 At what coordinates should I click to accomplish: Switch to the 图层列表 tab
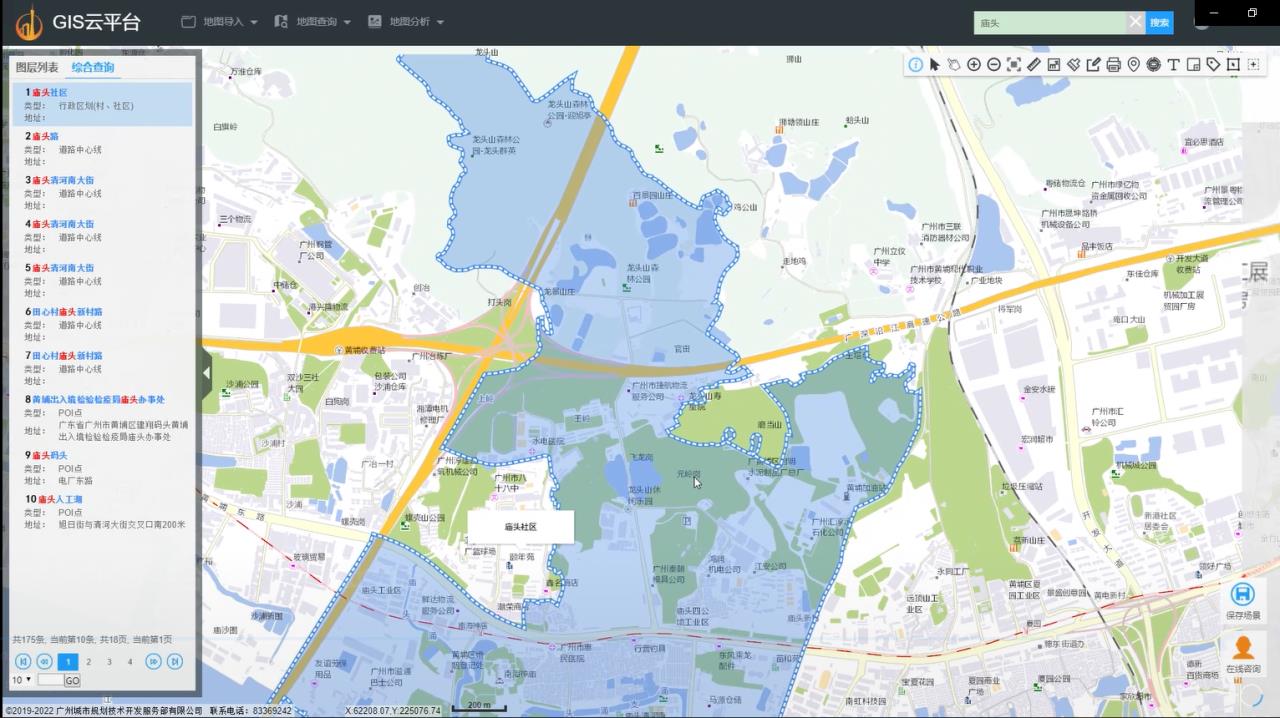37,67
